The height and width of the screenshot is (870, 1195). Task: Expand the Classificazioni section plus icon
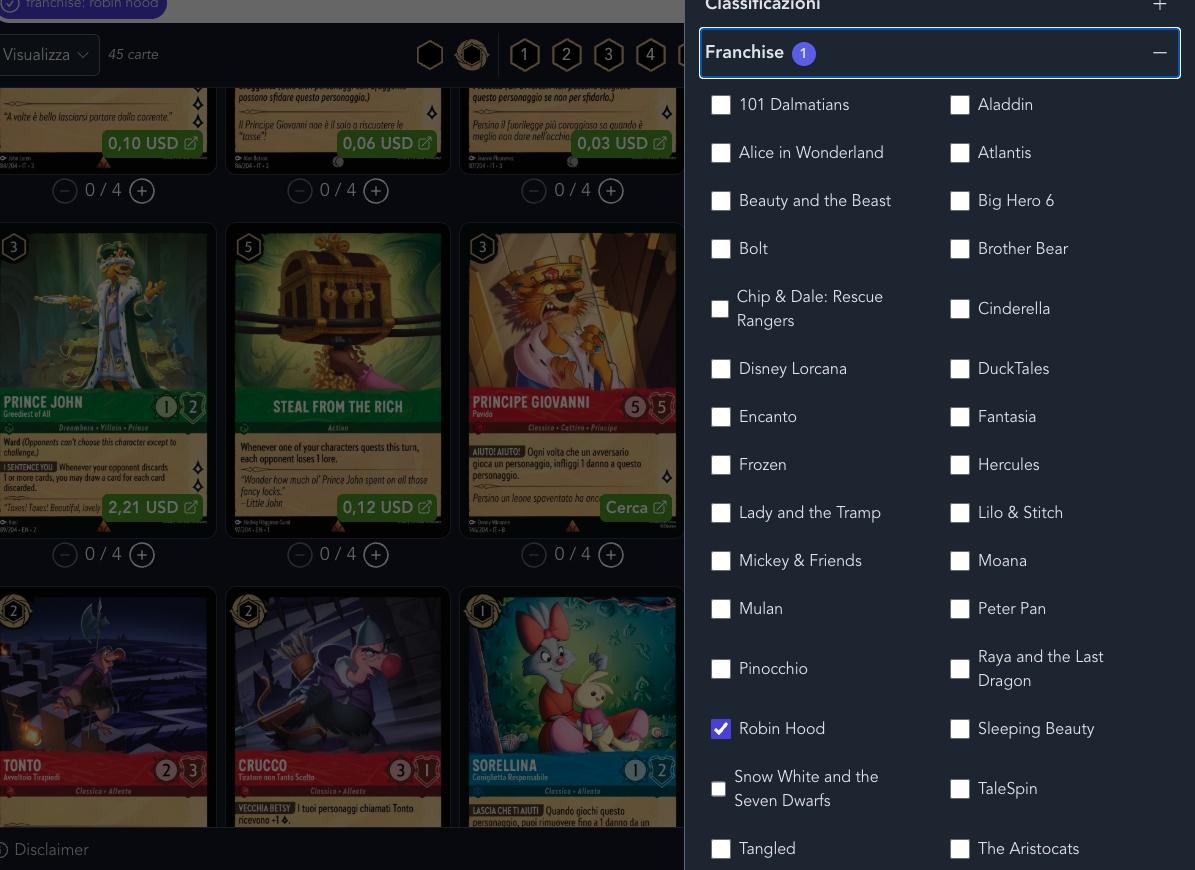[x=1159, y=5]
